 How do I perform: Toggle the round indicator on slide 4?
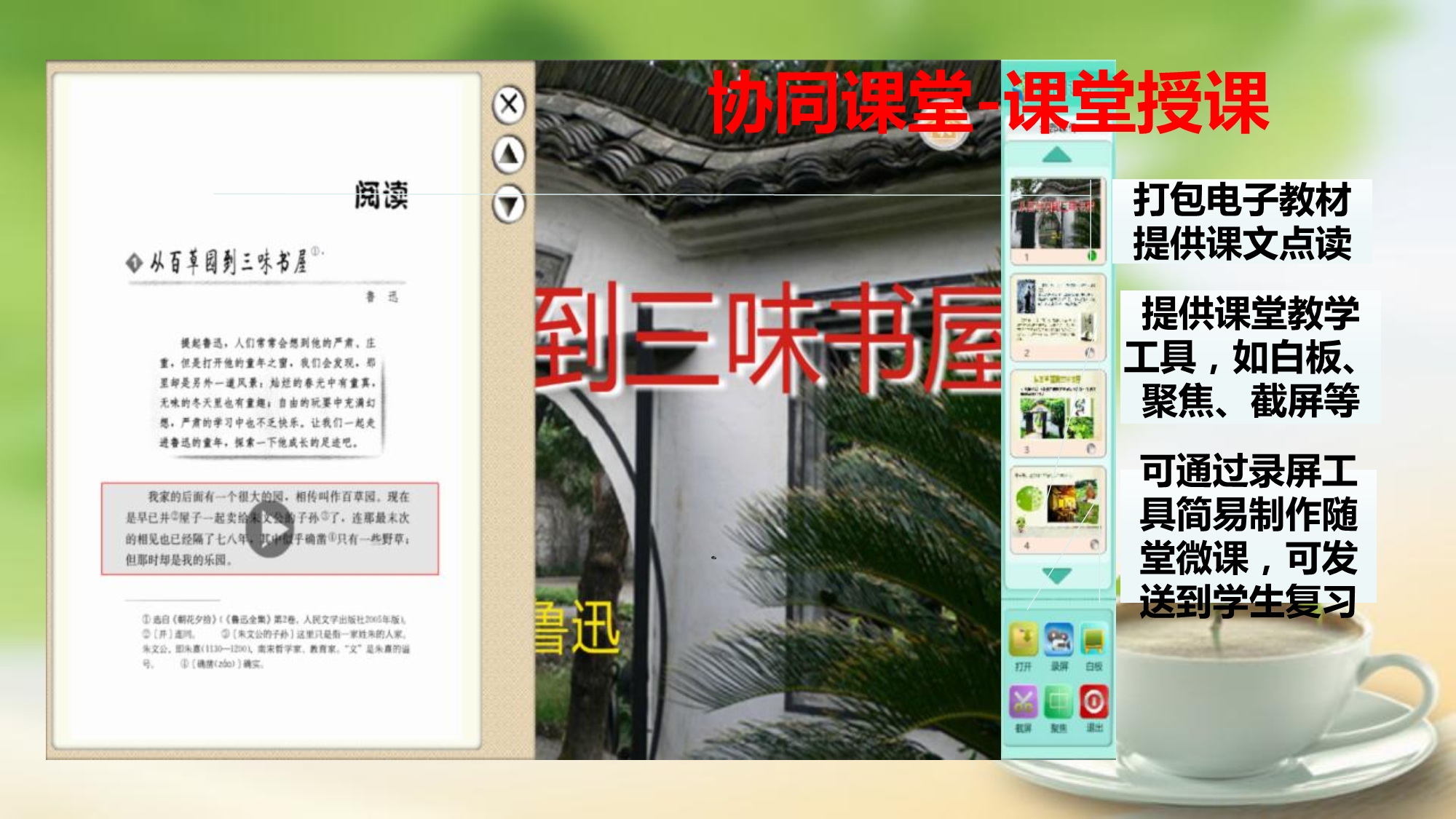(x=1093, y=545)
